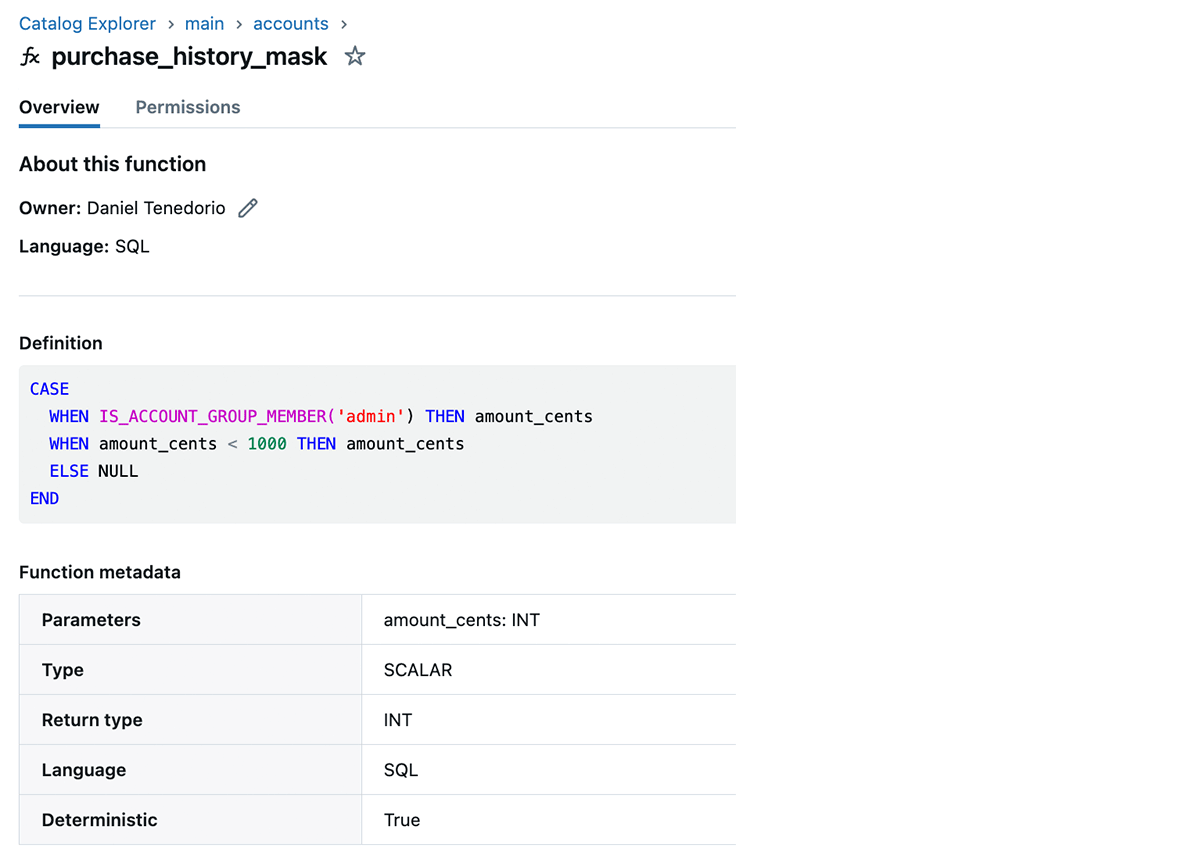
Task: Go to the main catalog breadcrumb
Action: (x=204, y=24)
